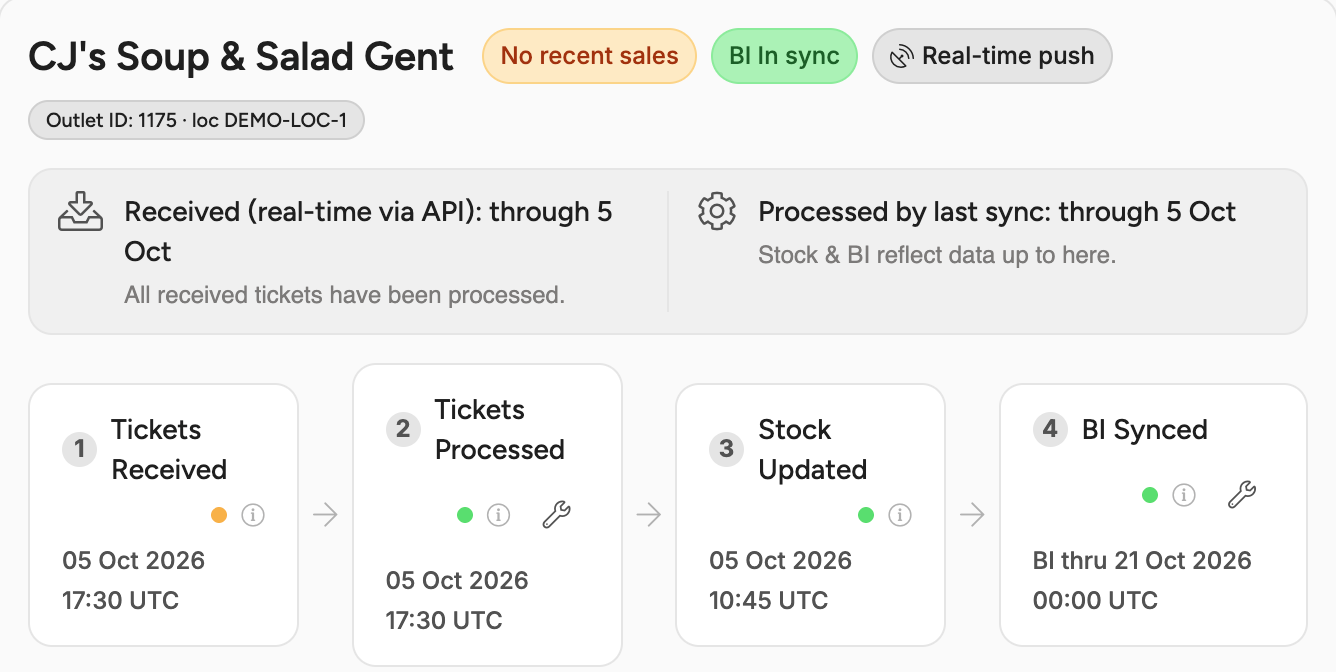Click the Stock Updated card title
This screenshot has height=672, width=1336.
pyautogui.click(x=813, y=449)
